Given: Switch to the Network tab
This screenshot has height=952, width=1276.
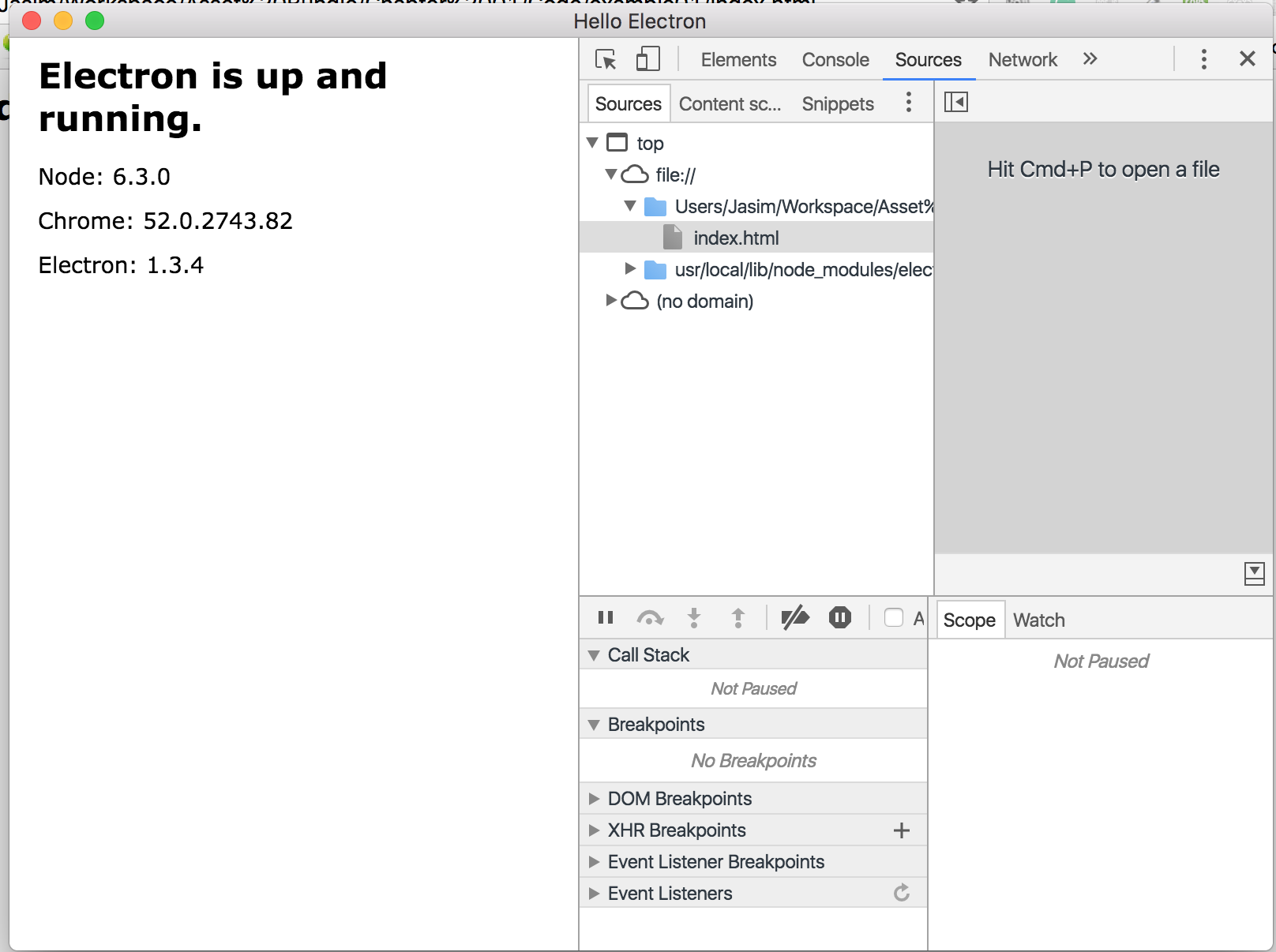Looking at the screenshot, I should [x=1023, y=59].
